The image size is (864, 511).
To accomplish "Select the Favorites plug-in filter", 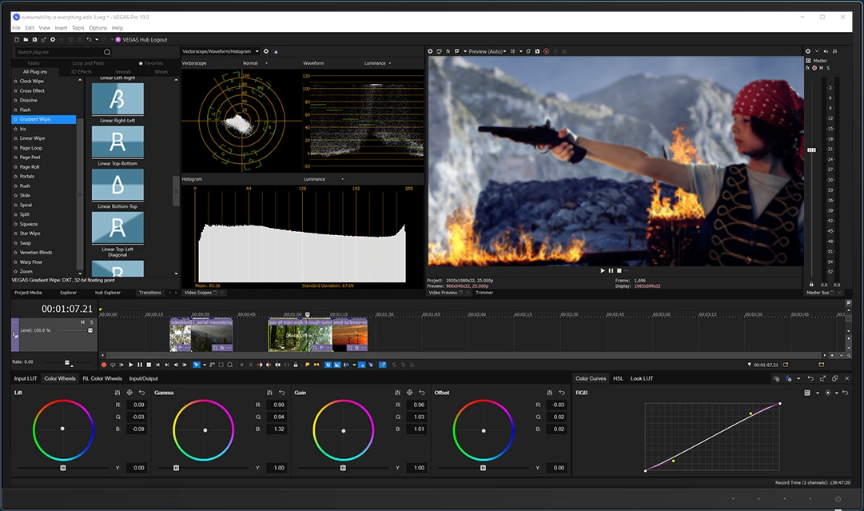I will point(151,63).
